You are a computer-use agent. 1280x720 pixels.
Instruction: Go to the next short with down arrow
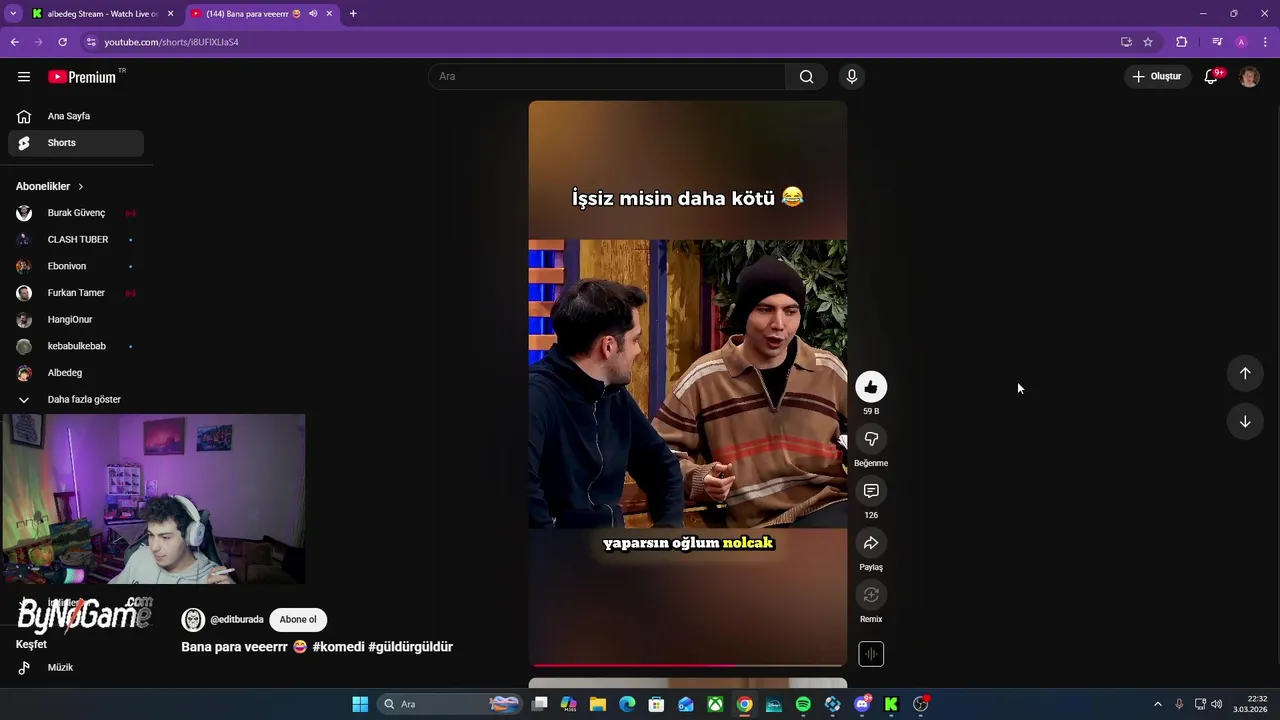tap(1245, 422)
